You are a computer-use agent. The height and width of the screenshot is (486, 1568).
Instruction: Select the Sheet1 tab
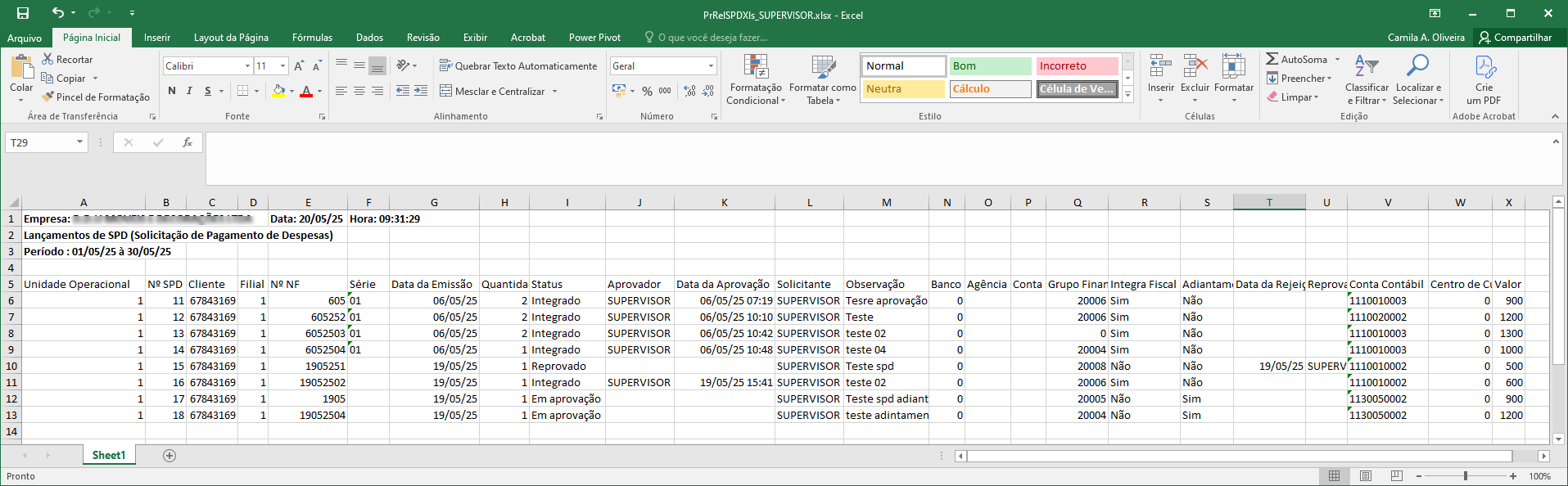coord(109,456)
